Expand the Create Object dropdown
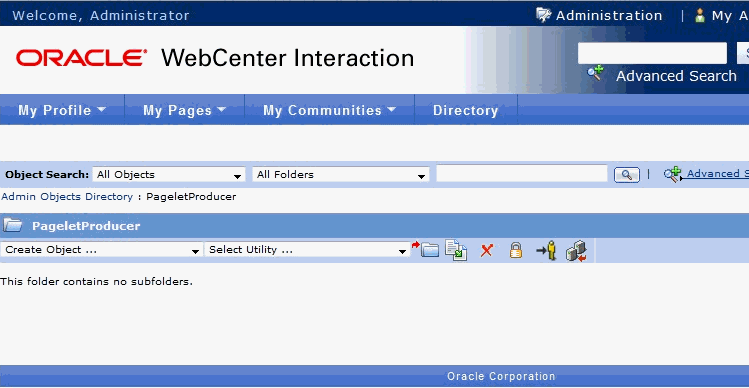The image size is (749, 388). click(101, 250)
